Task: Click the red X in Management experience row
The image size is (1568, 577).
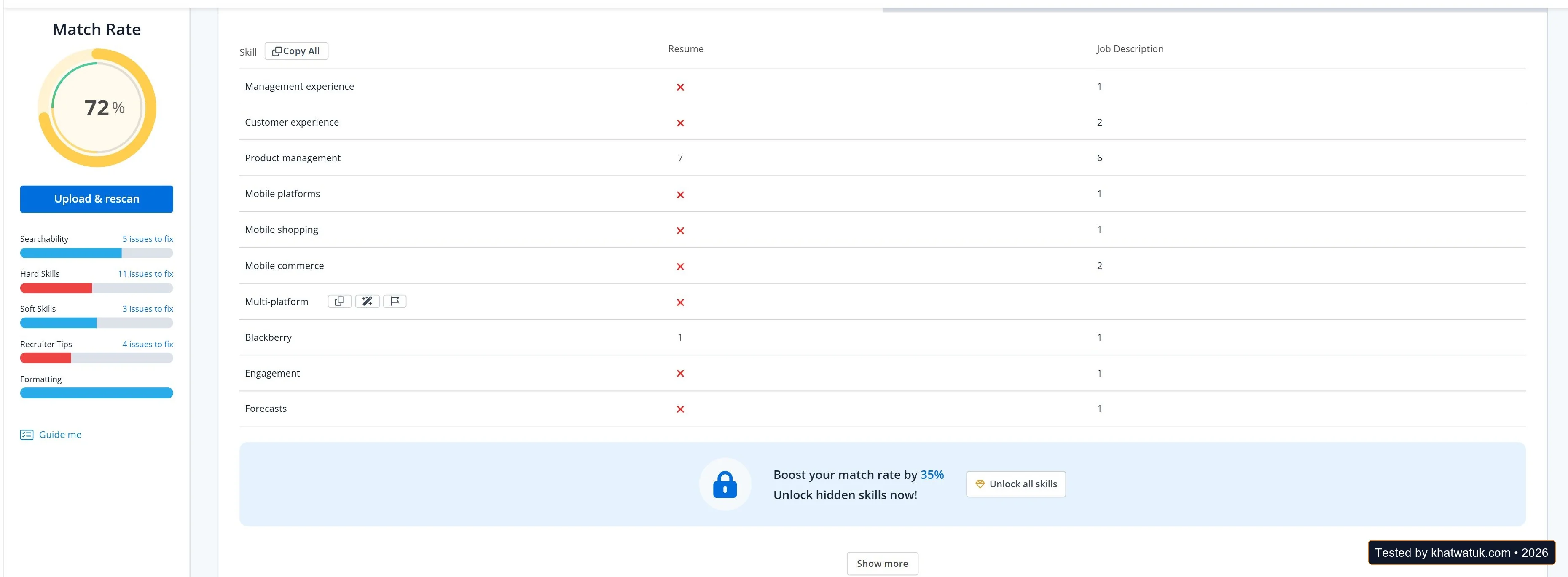Action: (680, 87)
